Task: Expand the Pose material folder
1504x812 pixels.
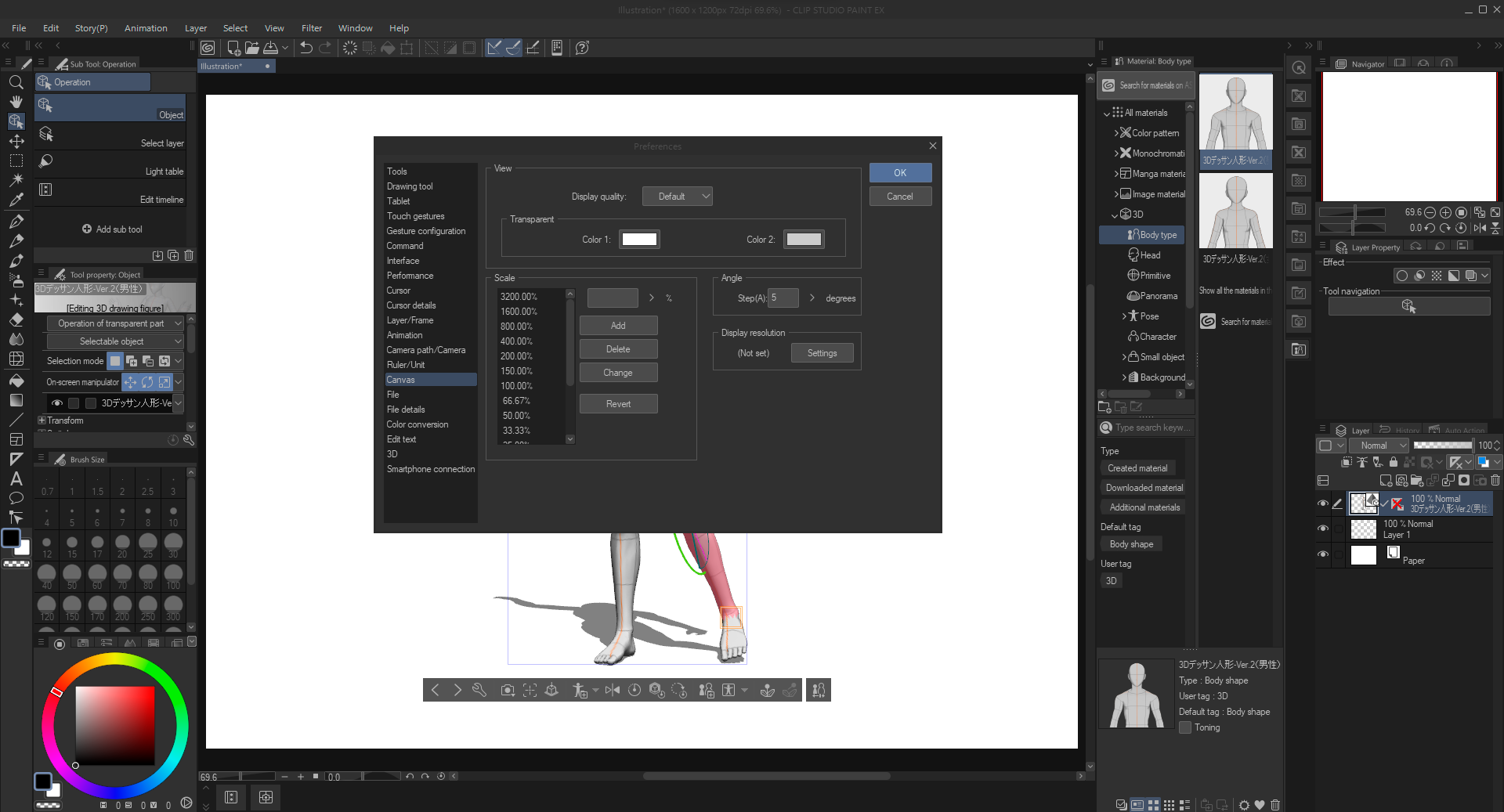Action: 1124,316
